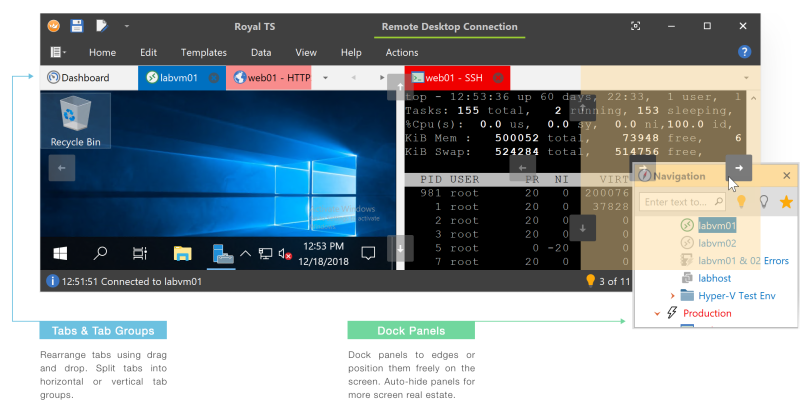The height and width of the screenshot is (400, 800).
Task: Toggle the orange lightbulb filter in Navigation
Action: click(x=742, y=202)
